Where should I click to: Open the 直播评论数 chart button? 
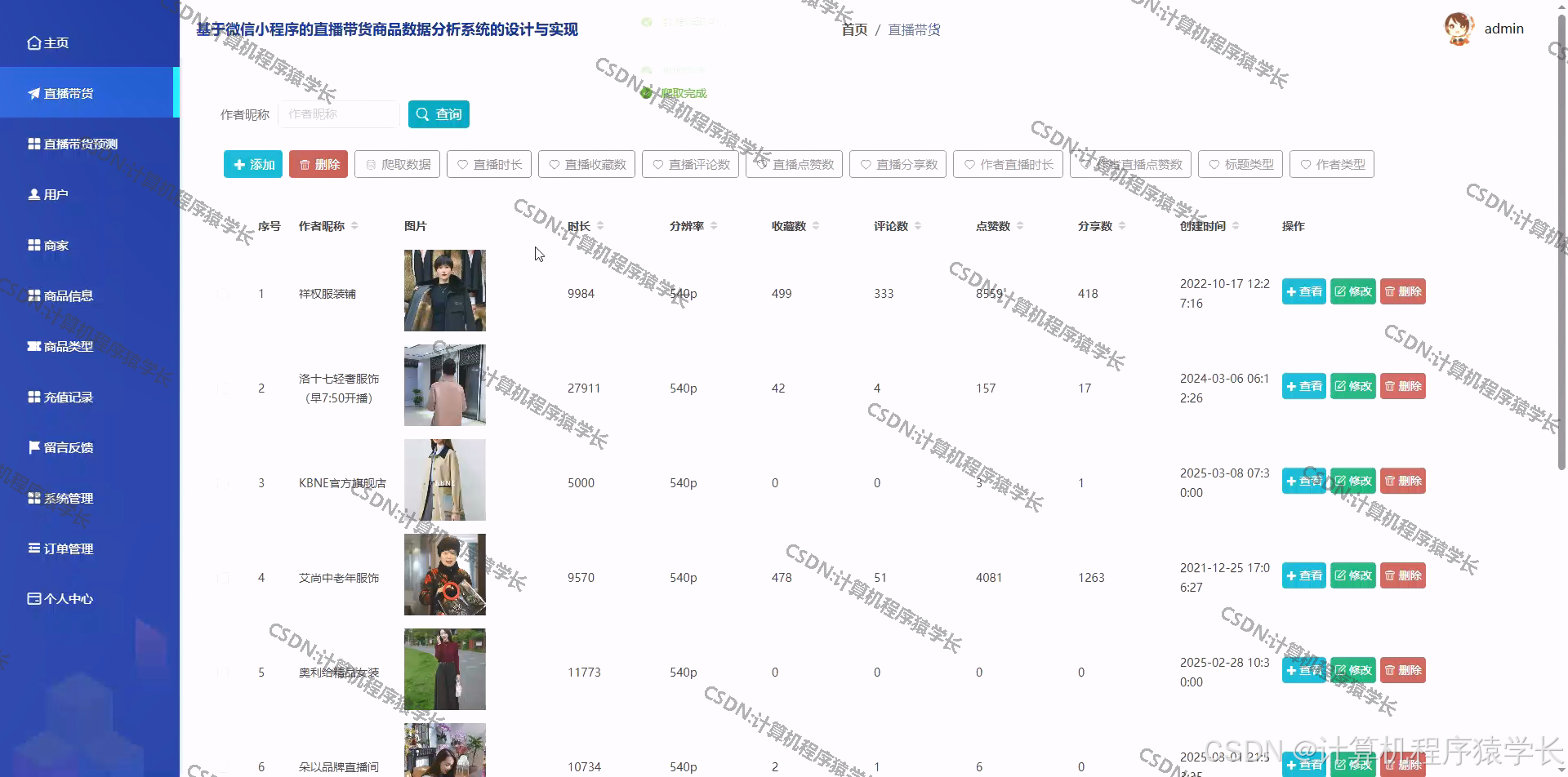click(x=691, y=164)
